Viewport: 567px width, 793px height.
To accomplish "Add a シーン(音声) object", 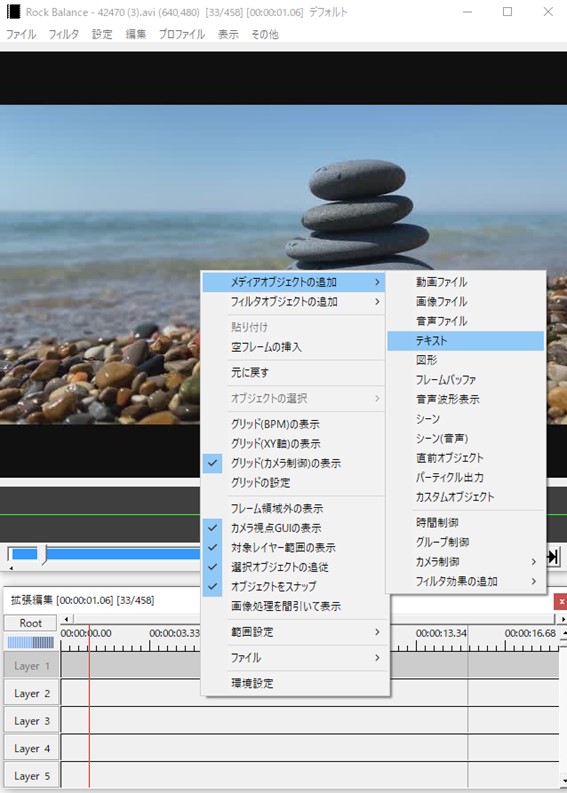I will pos(466,438).
